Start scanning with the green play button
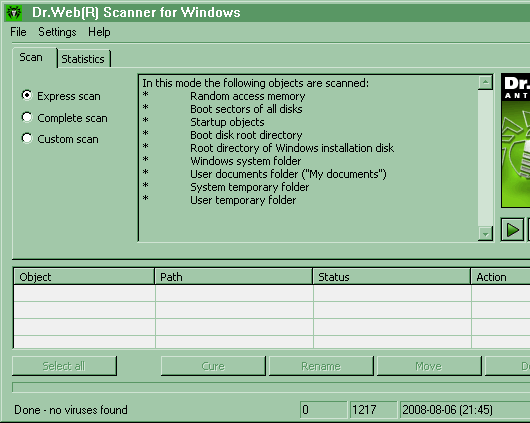 [512, 230]
